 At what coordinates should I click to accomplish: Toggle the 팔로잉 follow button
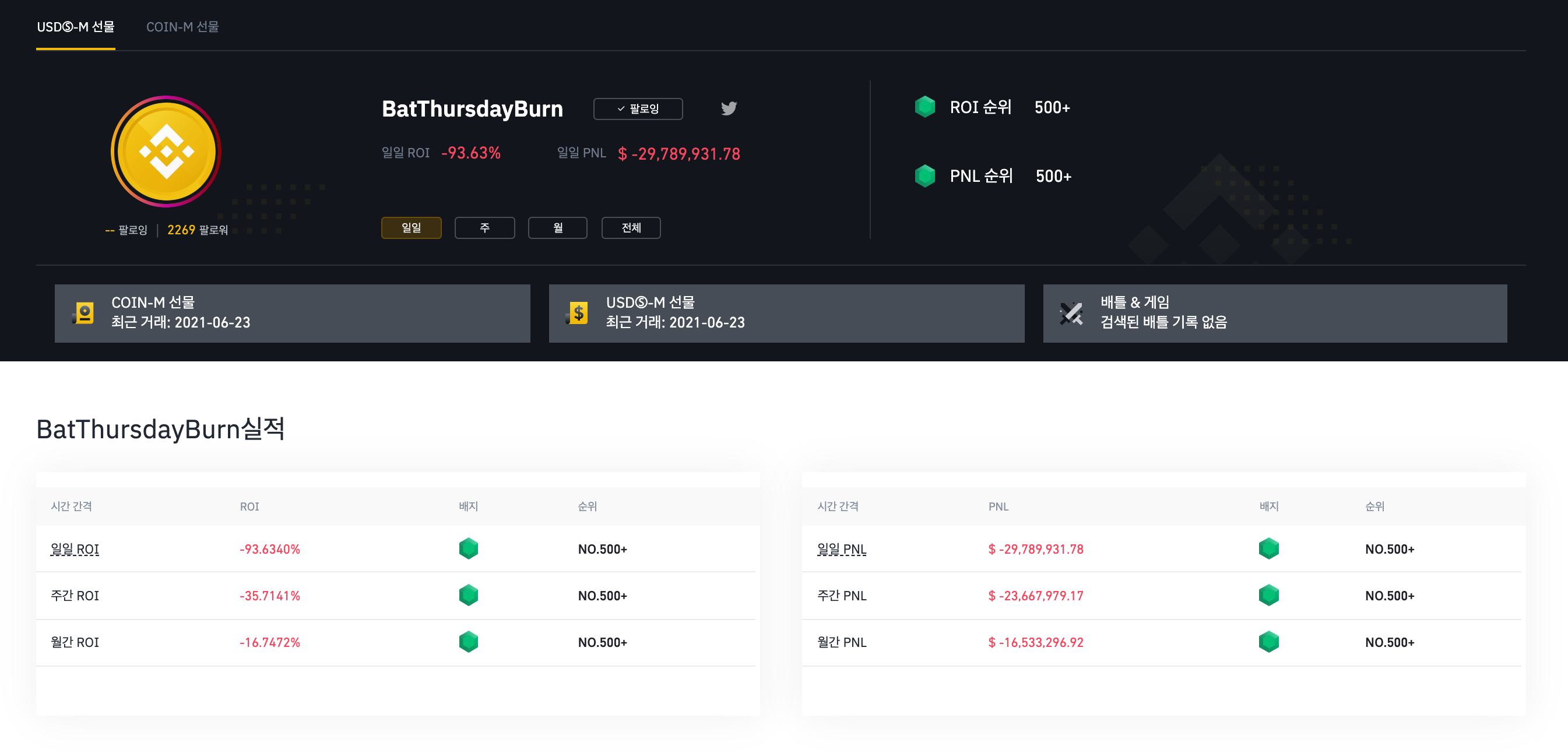point(637,108)
